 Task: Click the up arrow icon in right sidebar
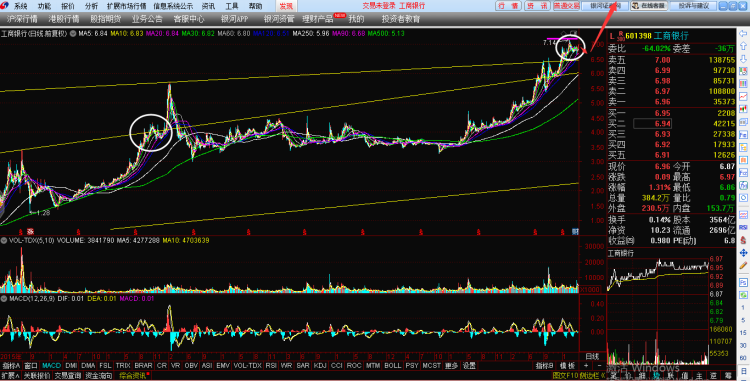point(743,46)
